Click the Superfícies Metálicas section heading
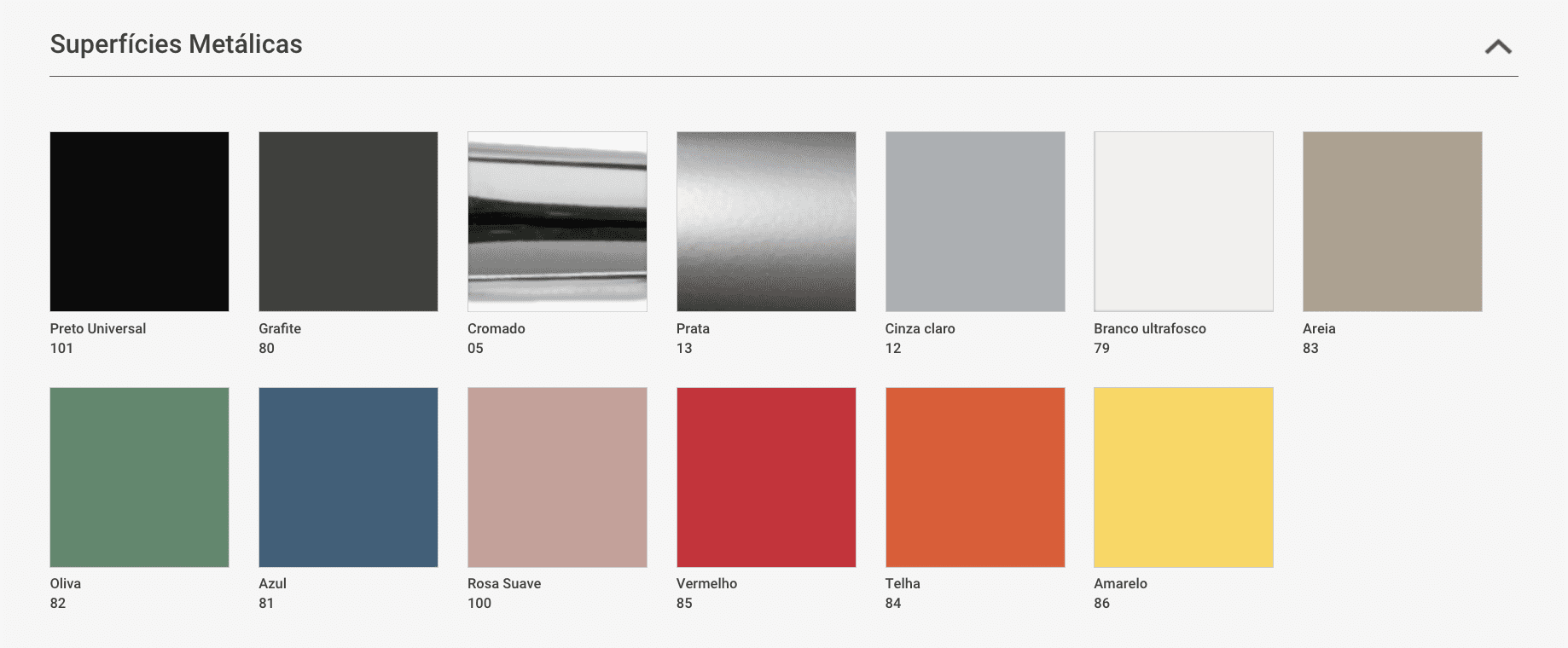 [x=176, y=44]
